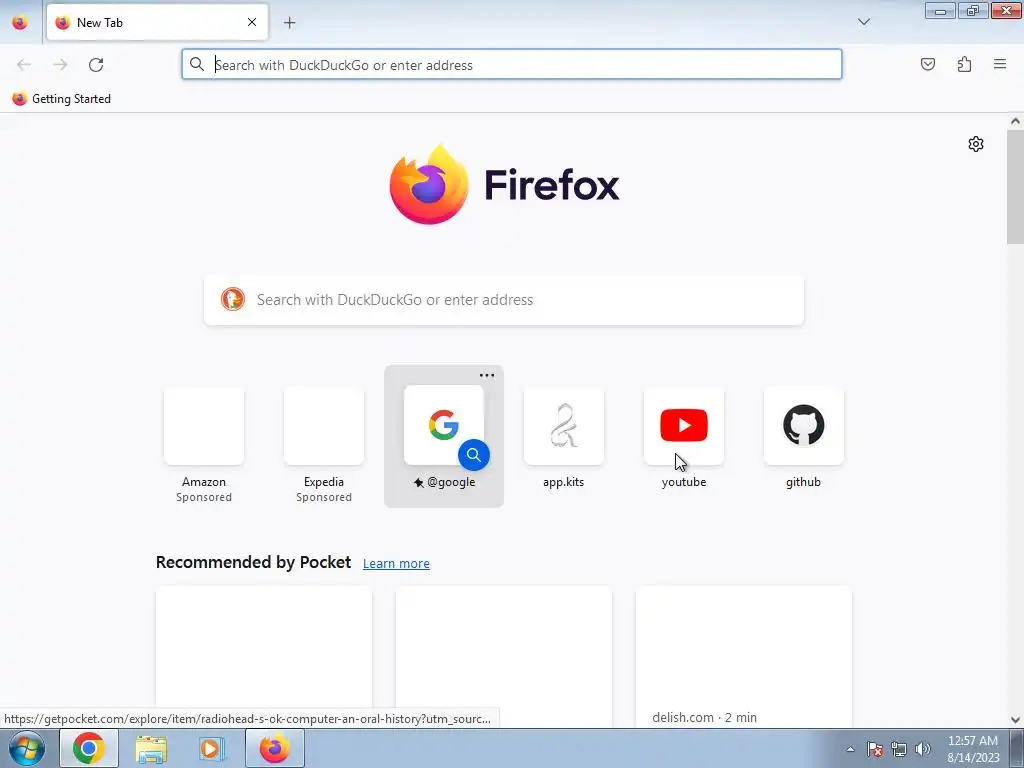Screen dimensions: 1024x768
Task: Focus the address bar search field
Action: click(x=511, y=65)
